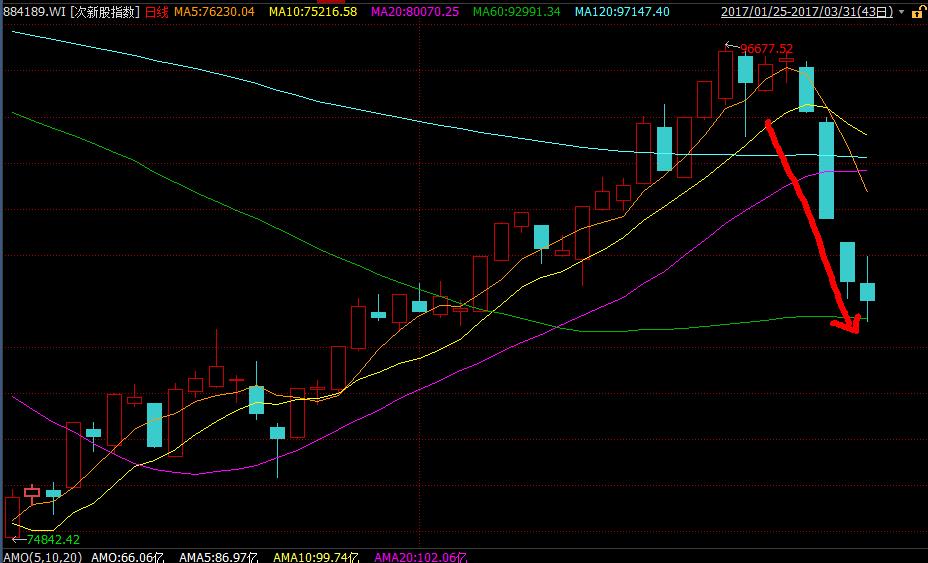The image size is (928, 563).
Task: Click the MA5:76230.04 indicator label
Action: tap(214, 11)
